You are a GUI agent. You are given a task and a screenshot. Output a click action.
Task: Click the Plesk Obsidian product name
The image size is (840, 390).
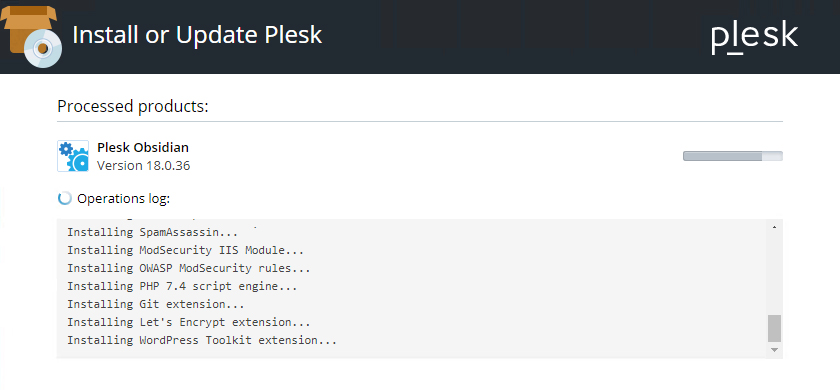point(142,148)
